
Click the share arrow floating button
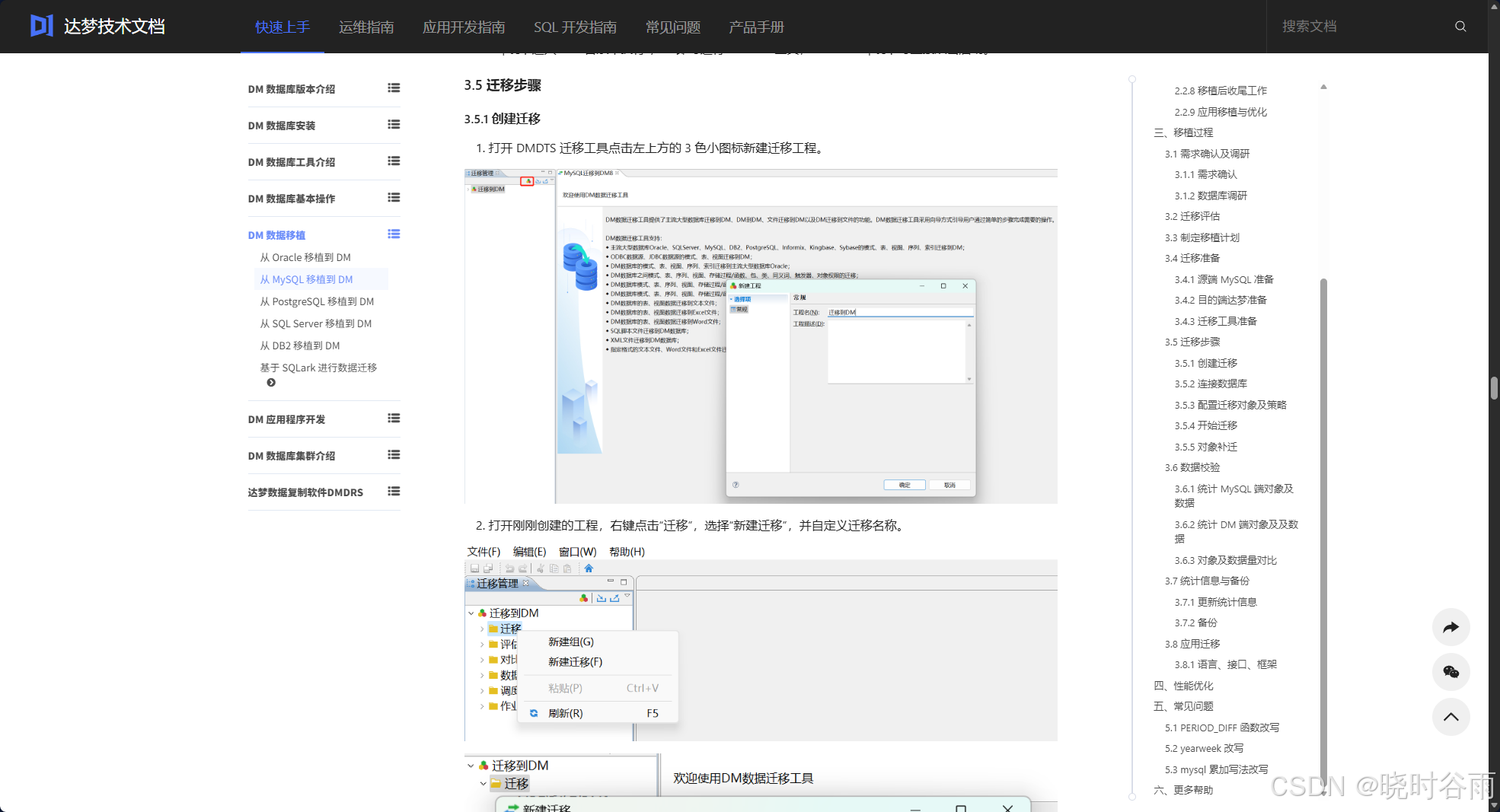pyautogui.click(x=1451, y=627)
